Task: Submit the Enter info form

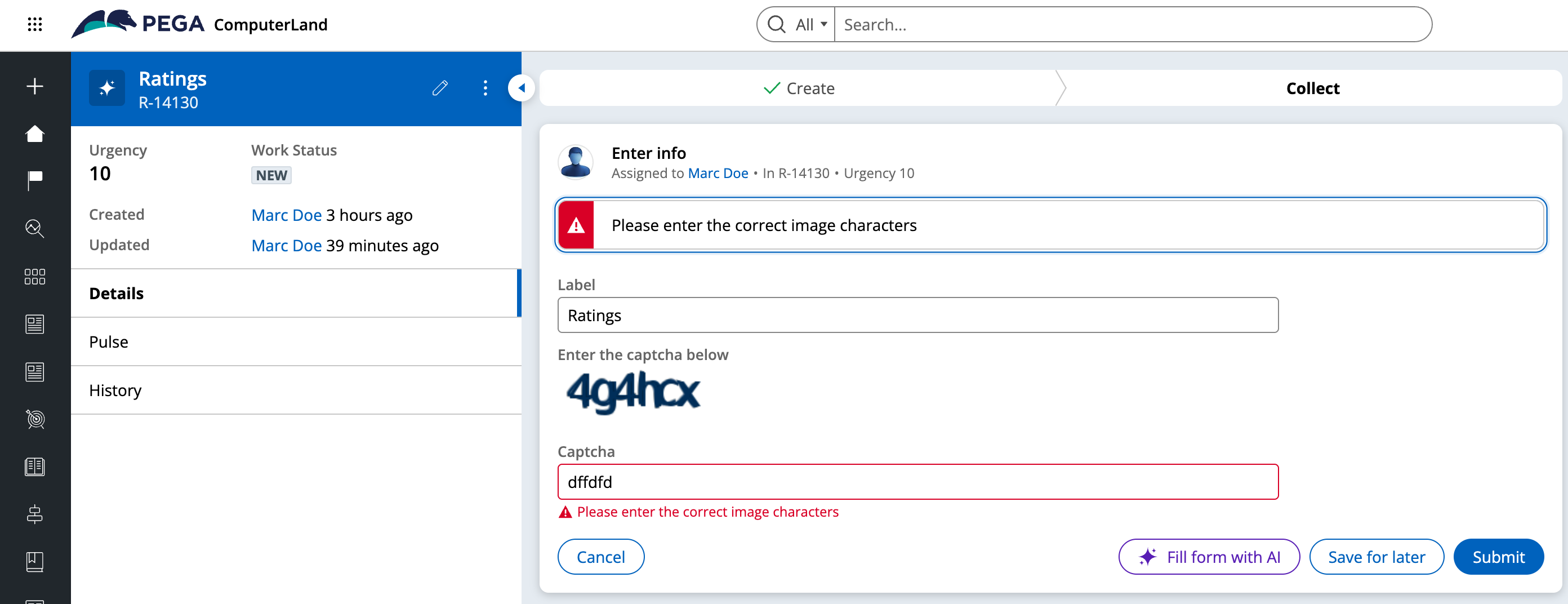Action: coord(1498,556)
